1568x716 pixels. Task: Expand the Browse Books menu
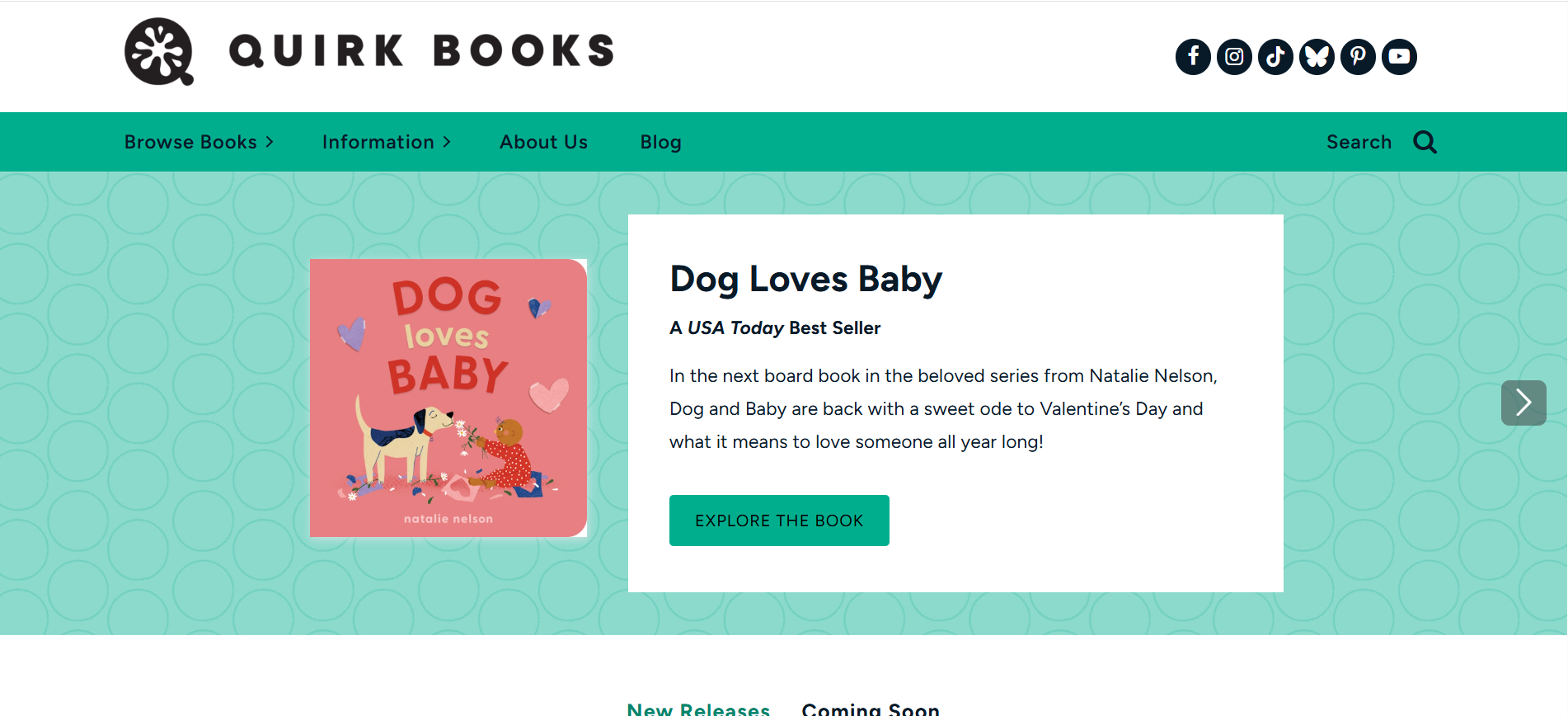(x=199, y=142)
